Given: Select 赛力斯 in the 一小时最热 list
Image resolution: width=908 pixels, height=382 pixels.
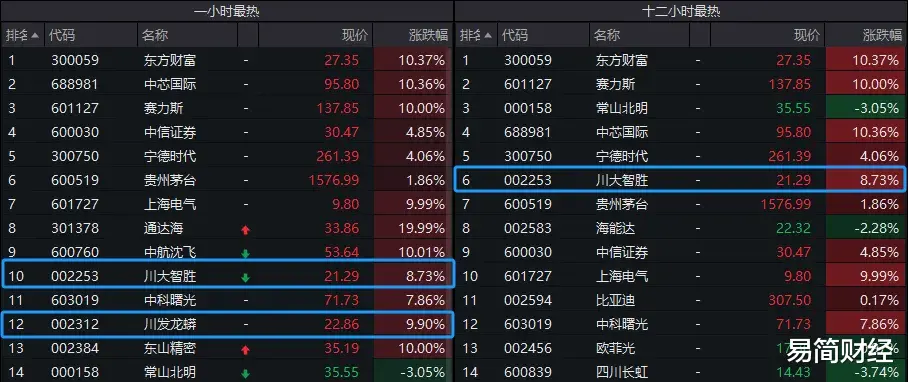Looking at the screenshot, I should coord(163,108).
